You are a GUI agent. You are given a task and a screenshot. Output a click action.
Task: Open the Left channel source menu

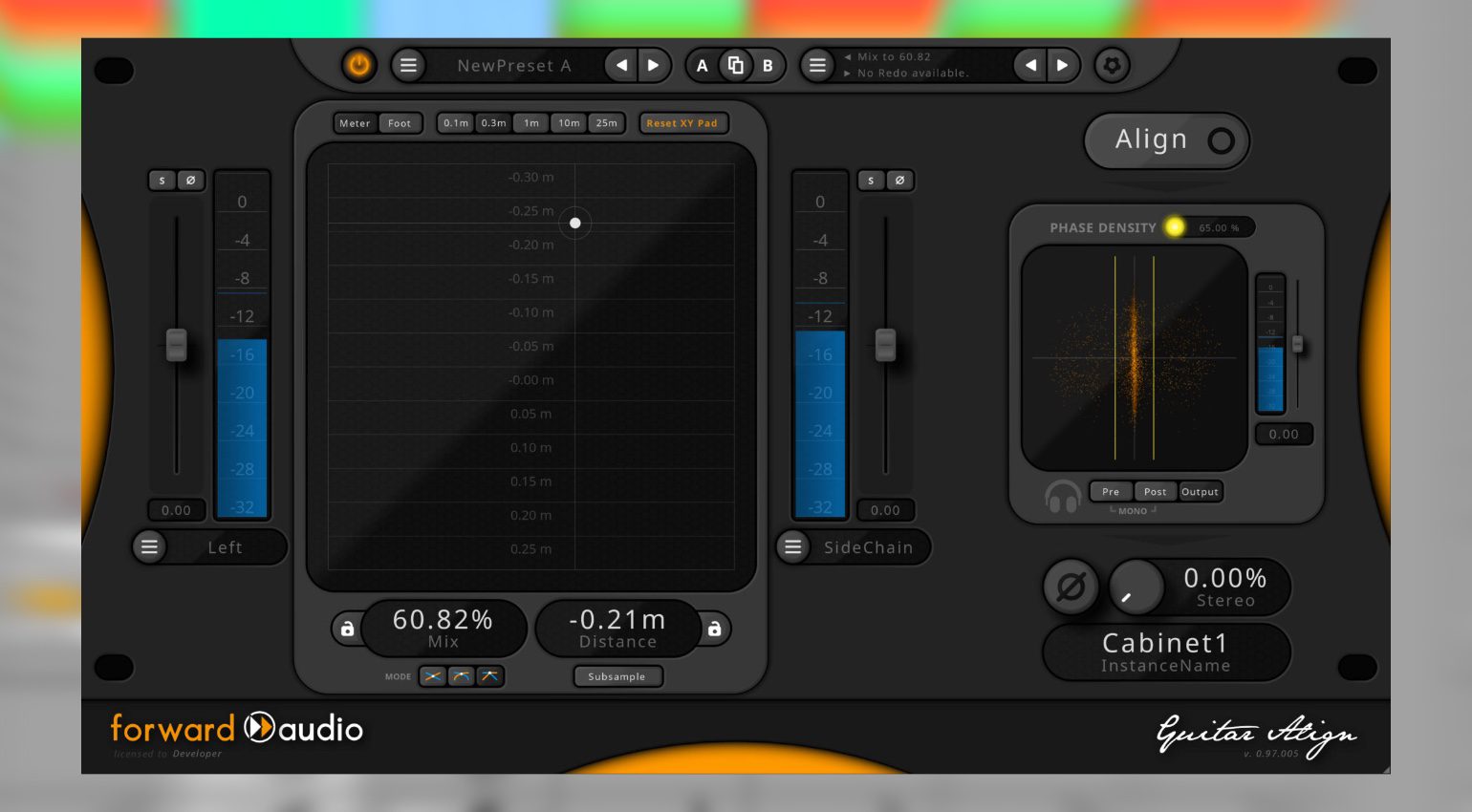click(x=150, y=547)
